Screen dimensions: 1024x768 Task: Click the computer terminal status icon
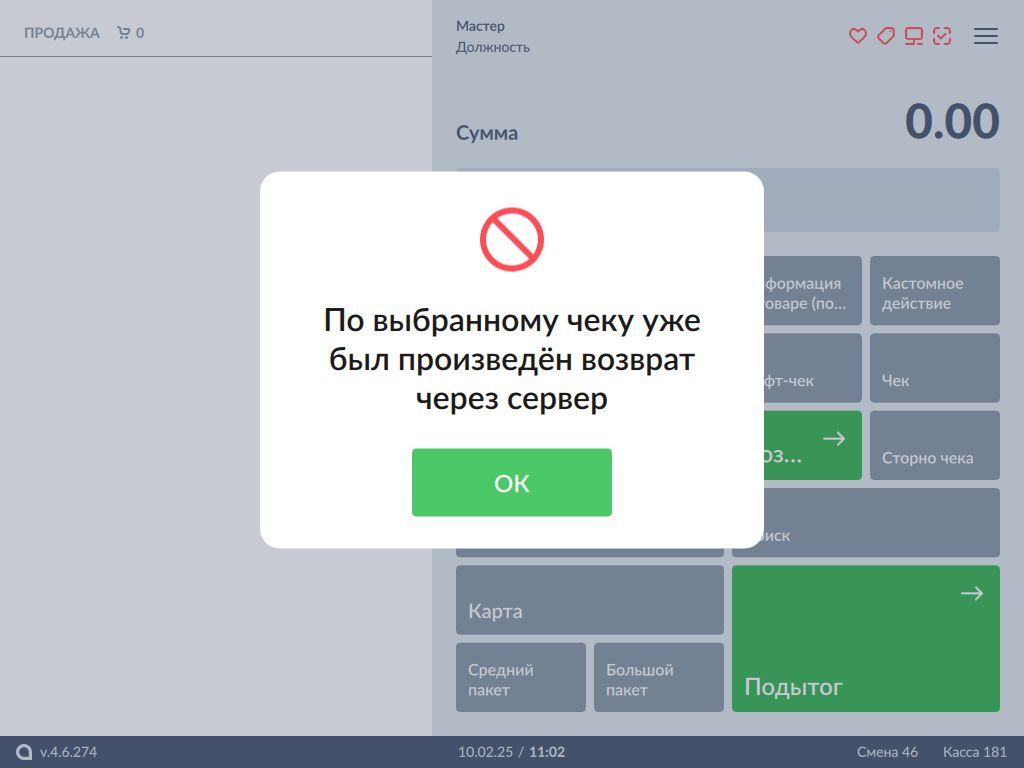pyautogui.click(x=913, y=36)
